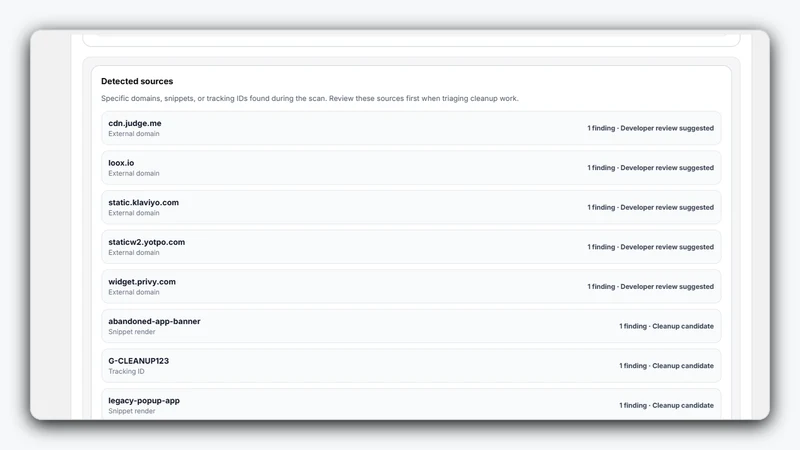Open the widget.privy.com source entry
The width and height of the screenshot is (800, 450).
point(411,287)
